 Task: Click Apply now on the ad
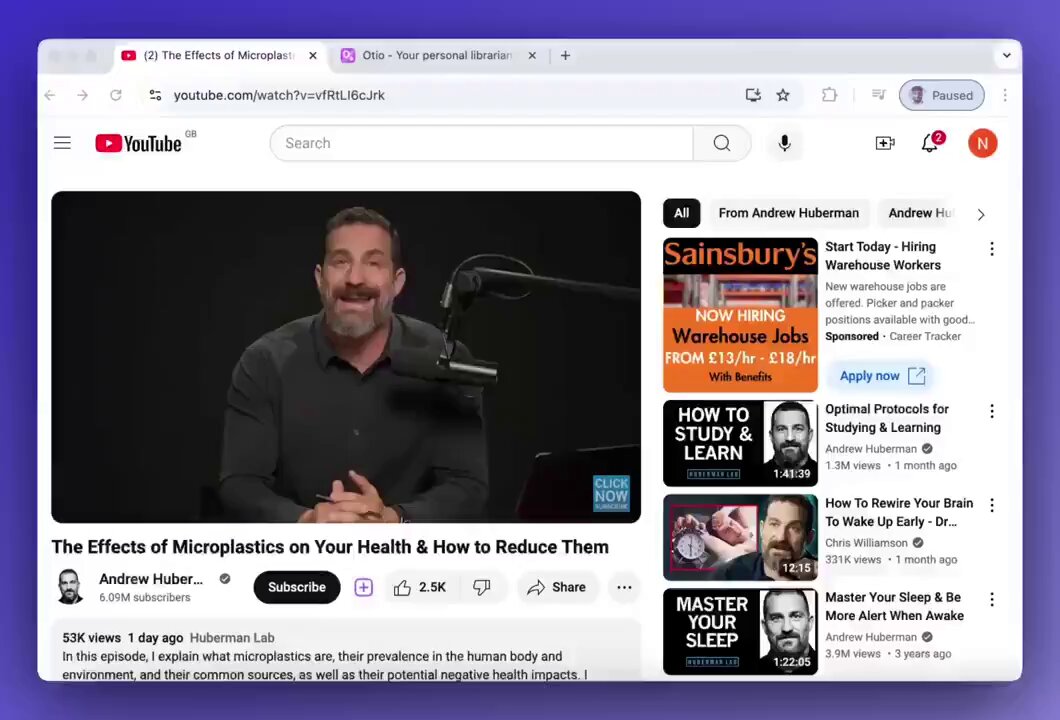[x=882, y=376]
